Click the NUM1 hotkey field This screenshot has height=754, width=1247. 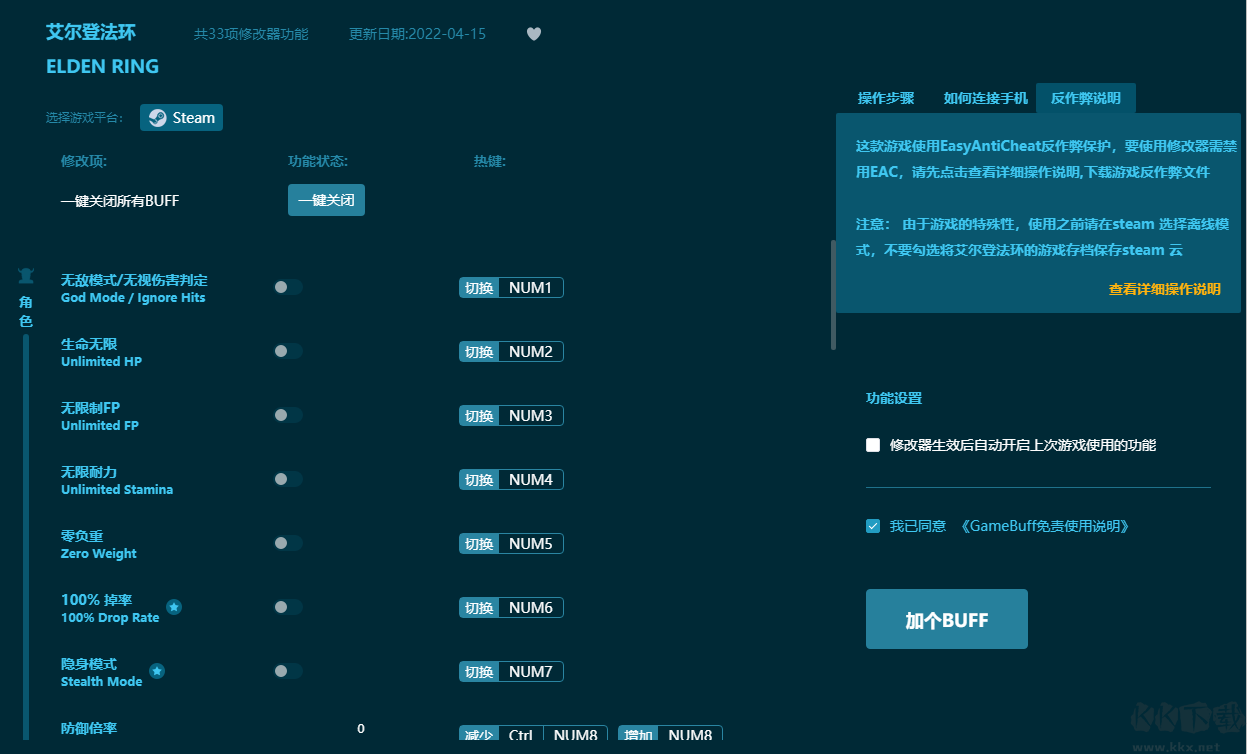pyautogui.click(x=530, y=288)
